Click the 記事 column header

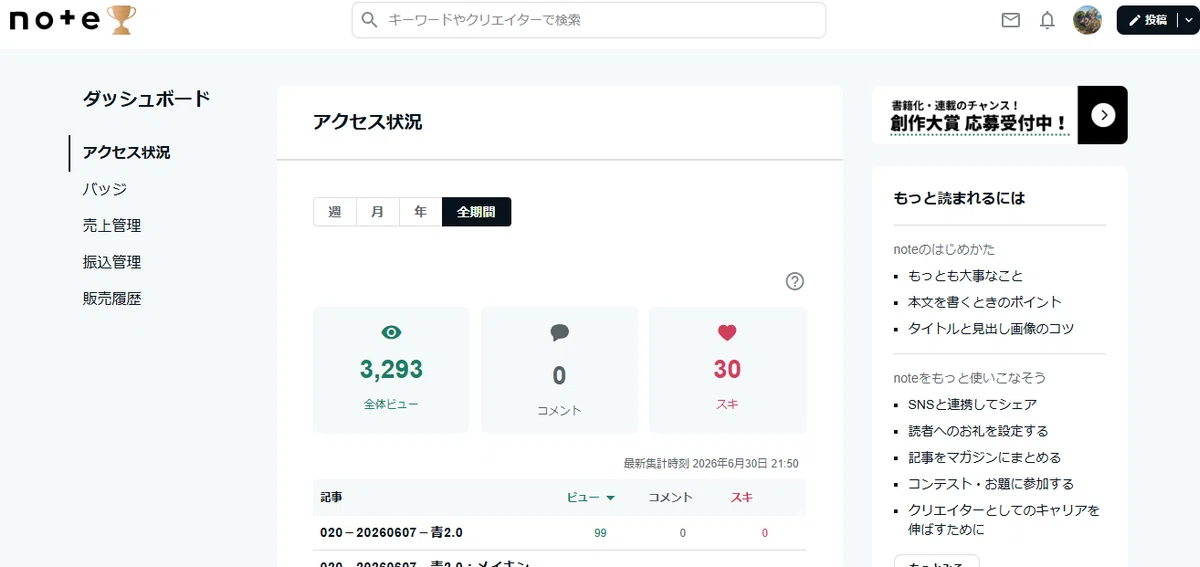click(331, 497)
